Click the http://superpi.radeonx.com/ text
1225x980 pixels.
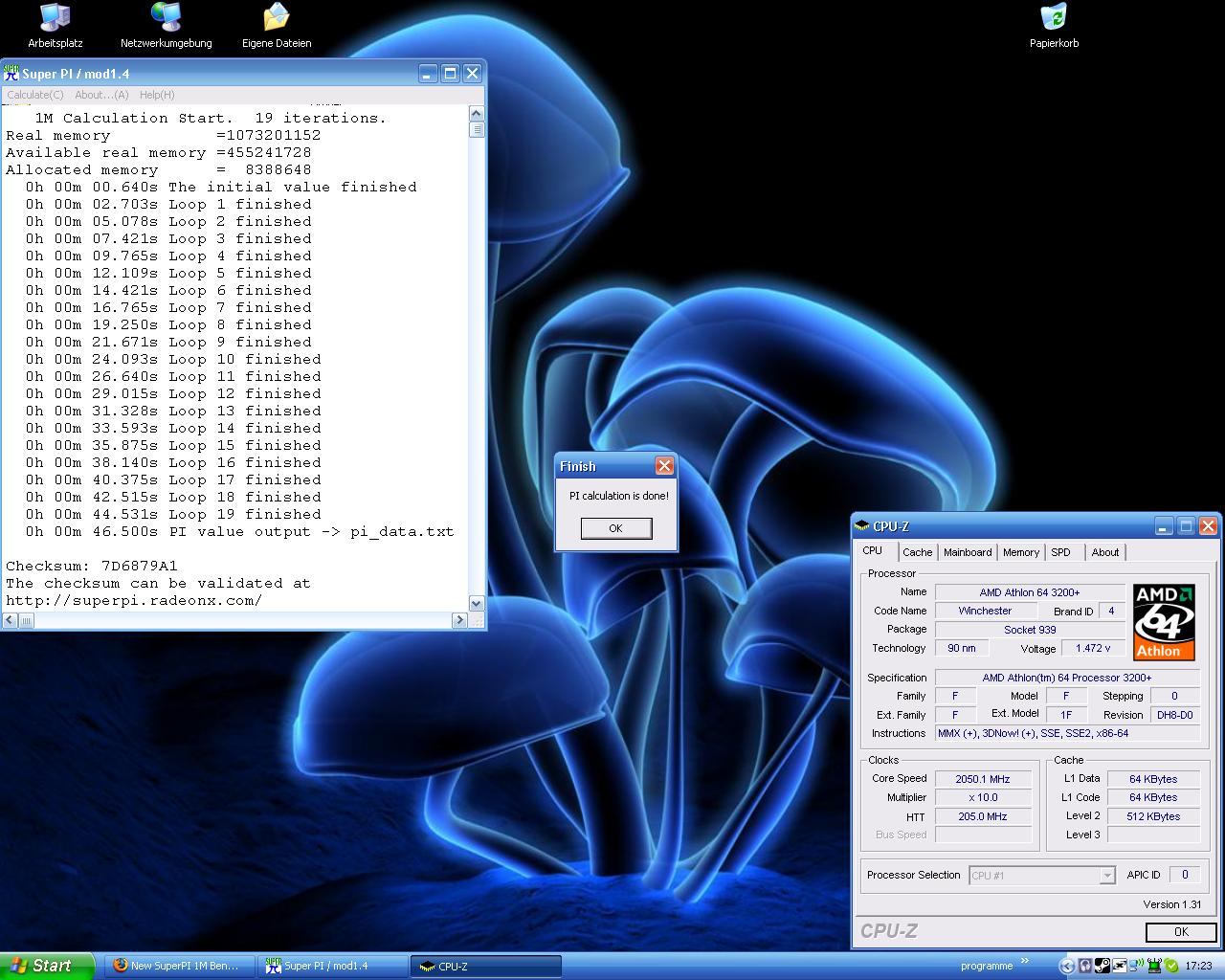pyautogui.click(x=134, y=600)
